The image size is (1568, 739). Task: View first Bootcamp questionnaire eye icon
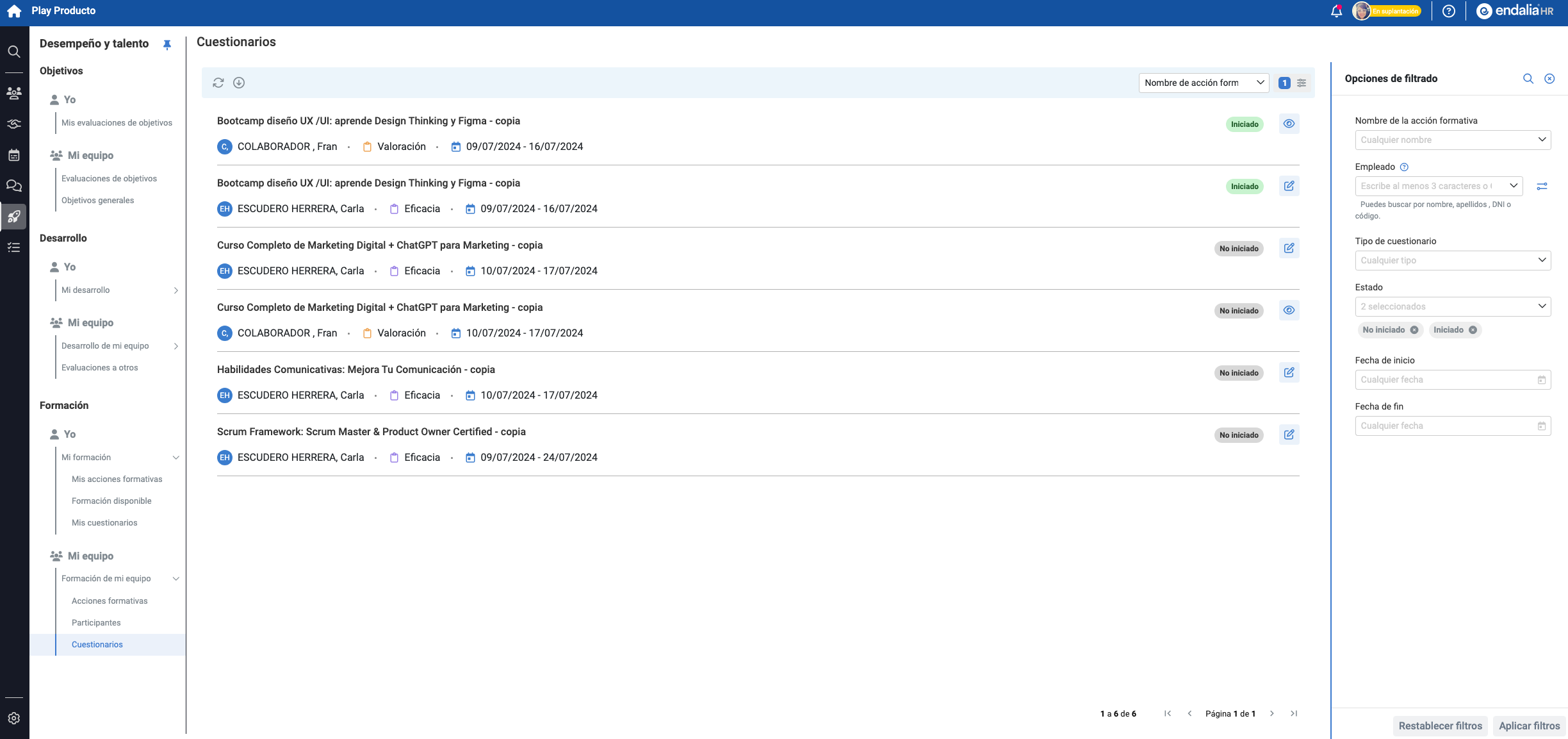click(x=1289, y=124)
